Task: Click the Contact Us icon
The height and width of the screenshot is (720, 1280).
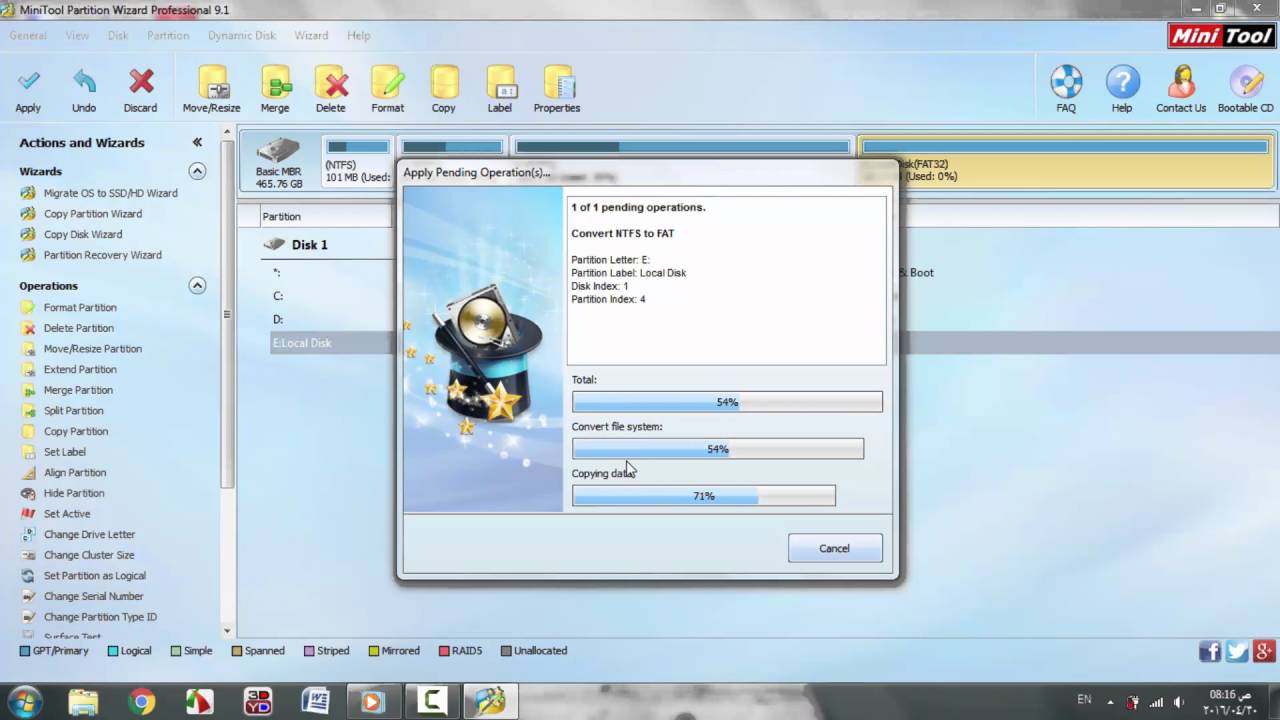Action: [x=1181, y=82]
